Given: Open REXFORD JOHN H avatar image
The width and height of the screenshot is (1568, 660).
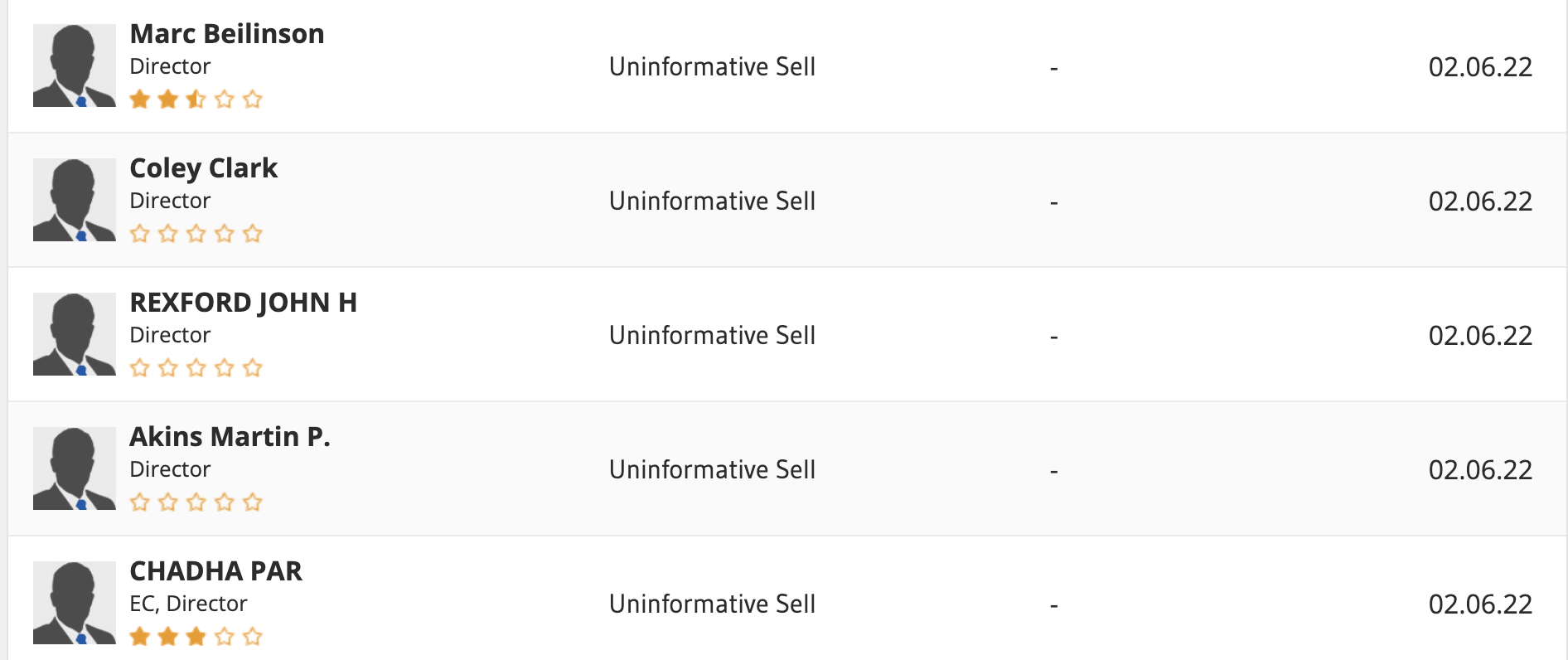Looking at the screenshot, I should click(x=75, y=334).
